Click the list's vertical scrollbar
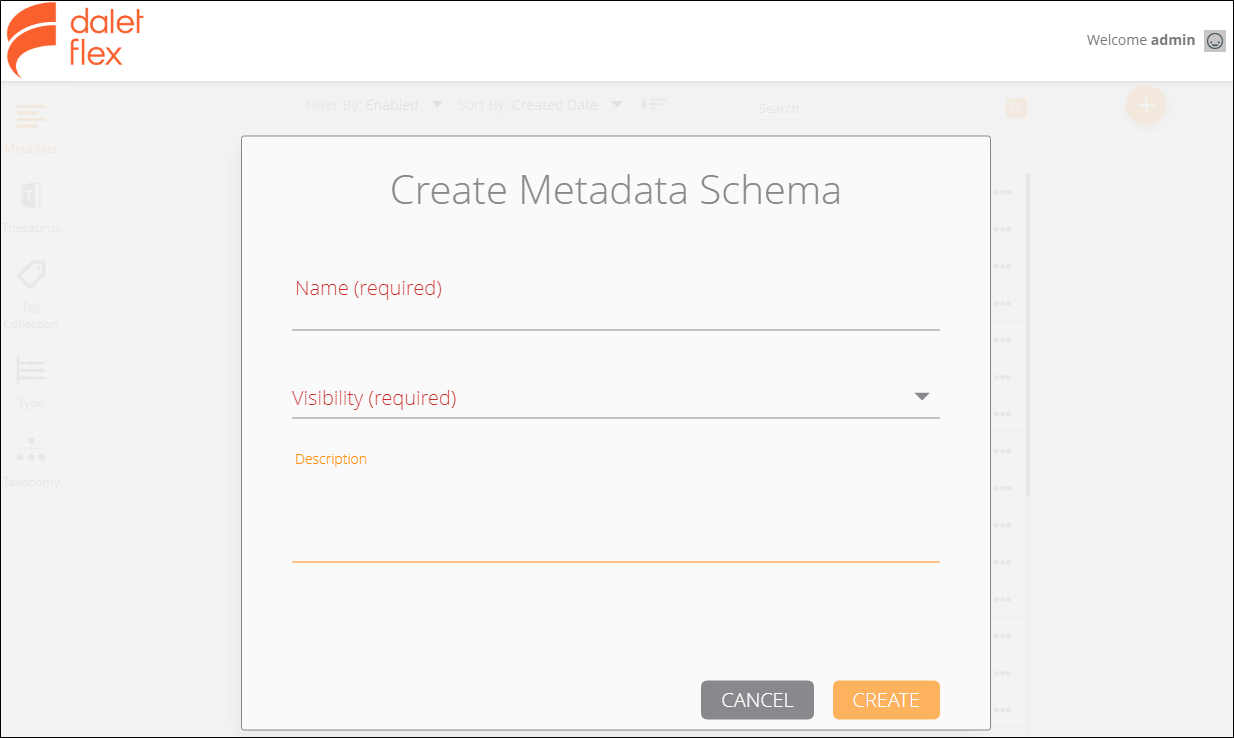Screen dimensions: 1234x738 tap(1027, 335)
